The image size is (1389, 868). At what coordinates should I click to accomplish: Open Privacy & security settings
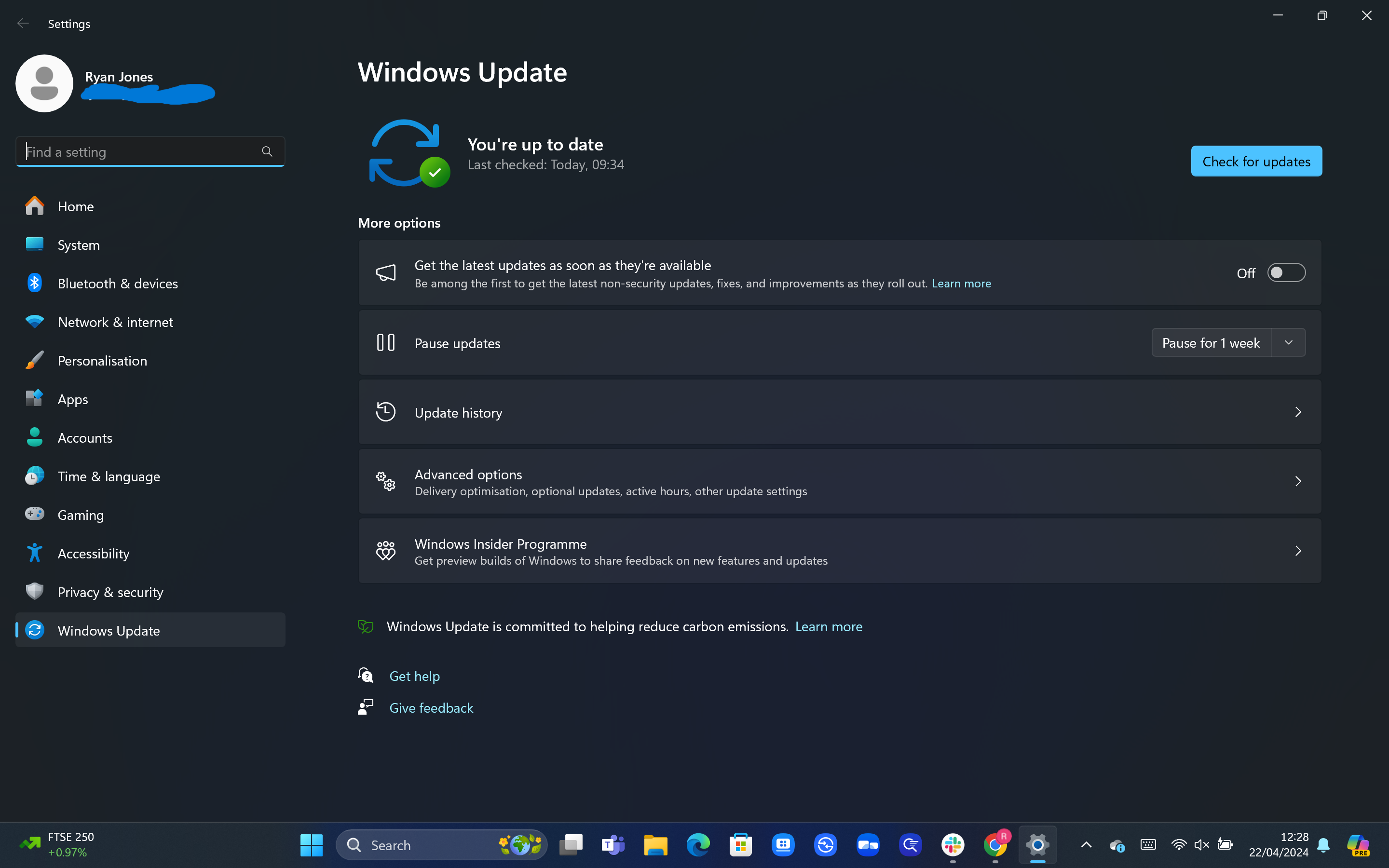click(x=150, y=592)
